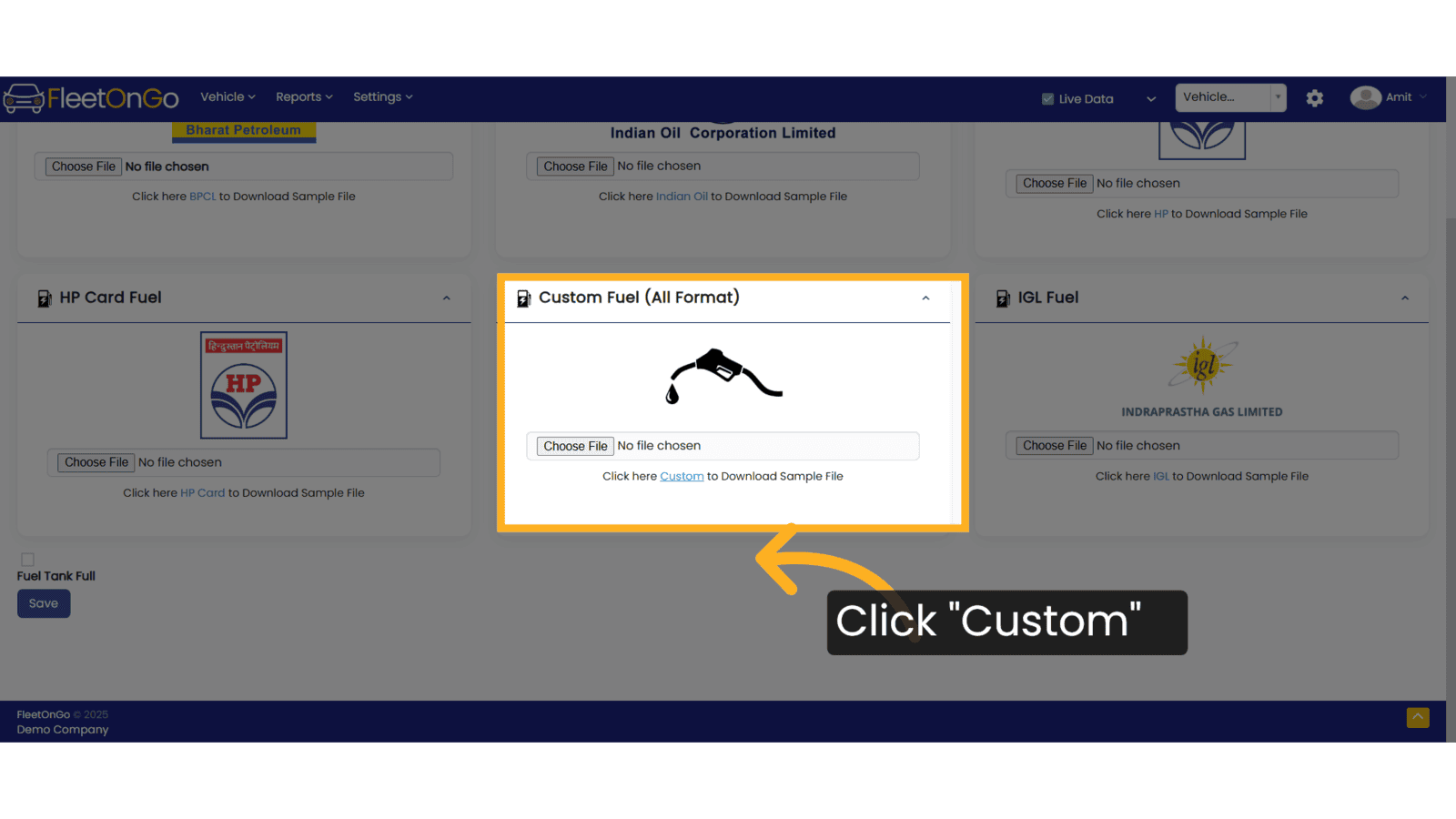Open the Reports menu
The height and width of the screenshot is (819, 1456).
[304, 97]
